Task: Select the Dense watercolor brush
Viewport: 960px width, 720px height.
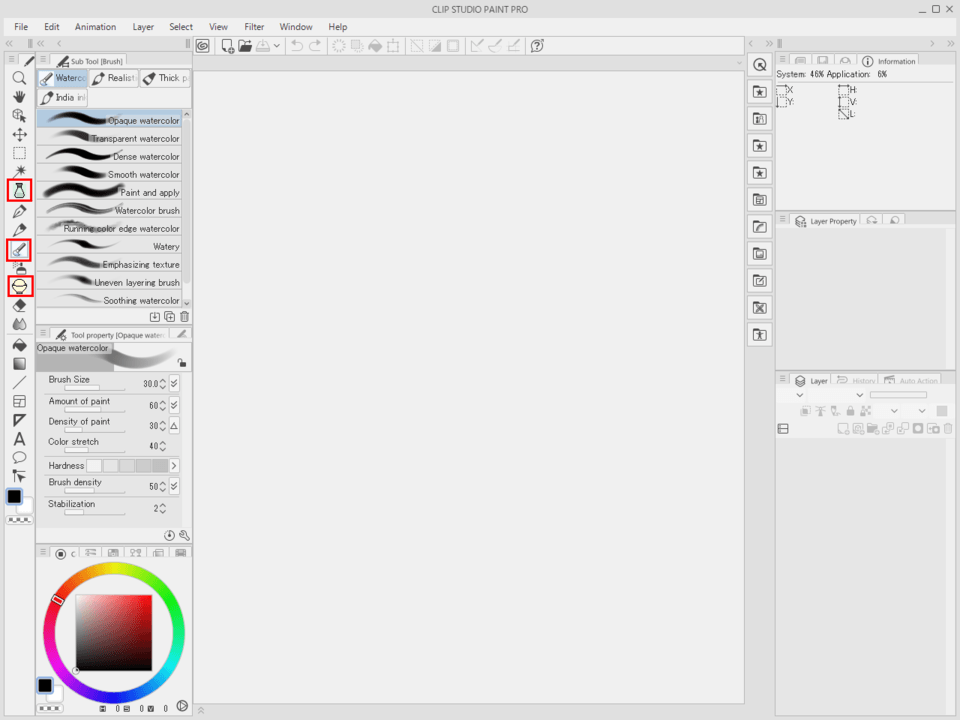Action: pos(109,156)
